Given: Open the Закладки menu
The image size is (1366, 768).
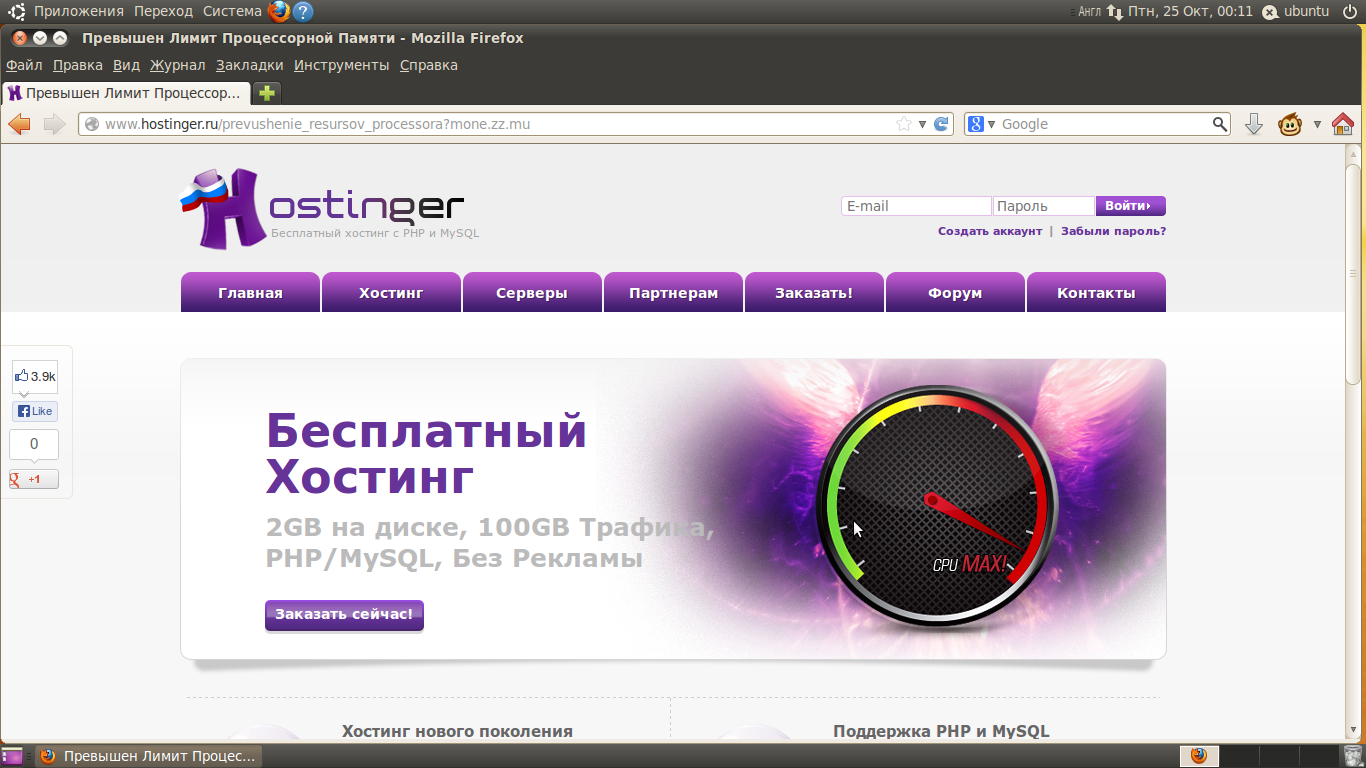Looking at the screenshot, I should pyautogui.click(x=250, y=65).
